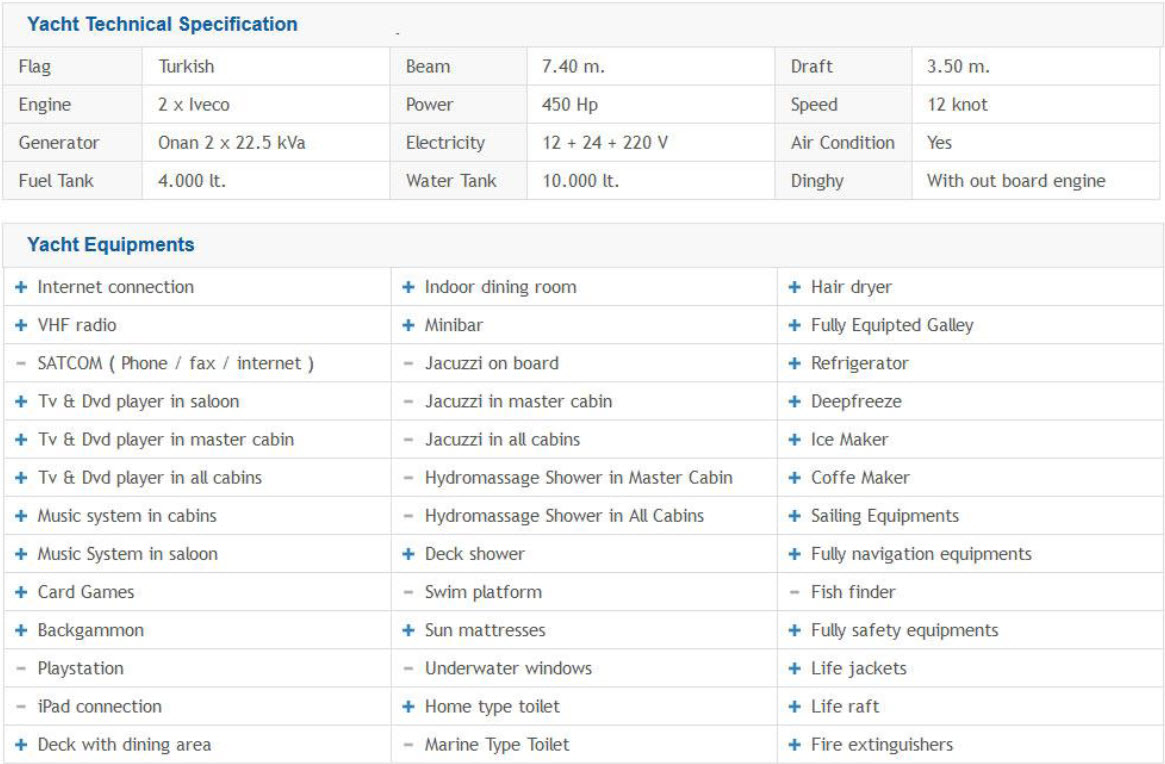
Task: Click the plus icon beside Internet connection
Action: point(21,287)
